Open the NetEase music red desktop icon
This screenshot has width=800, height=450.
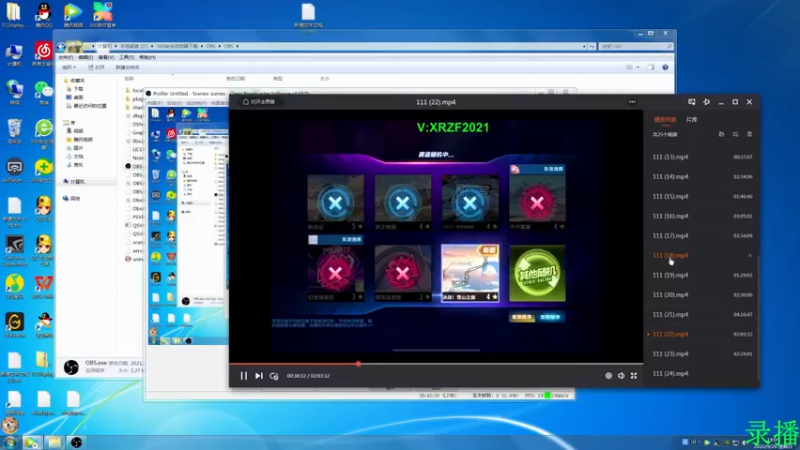point(43,54)
